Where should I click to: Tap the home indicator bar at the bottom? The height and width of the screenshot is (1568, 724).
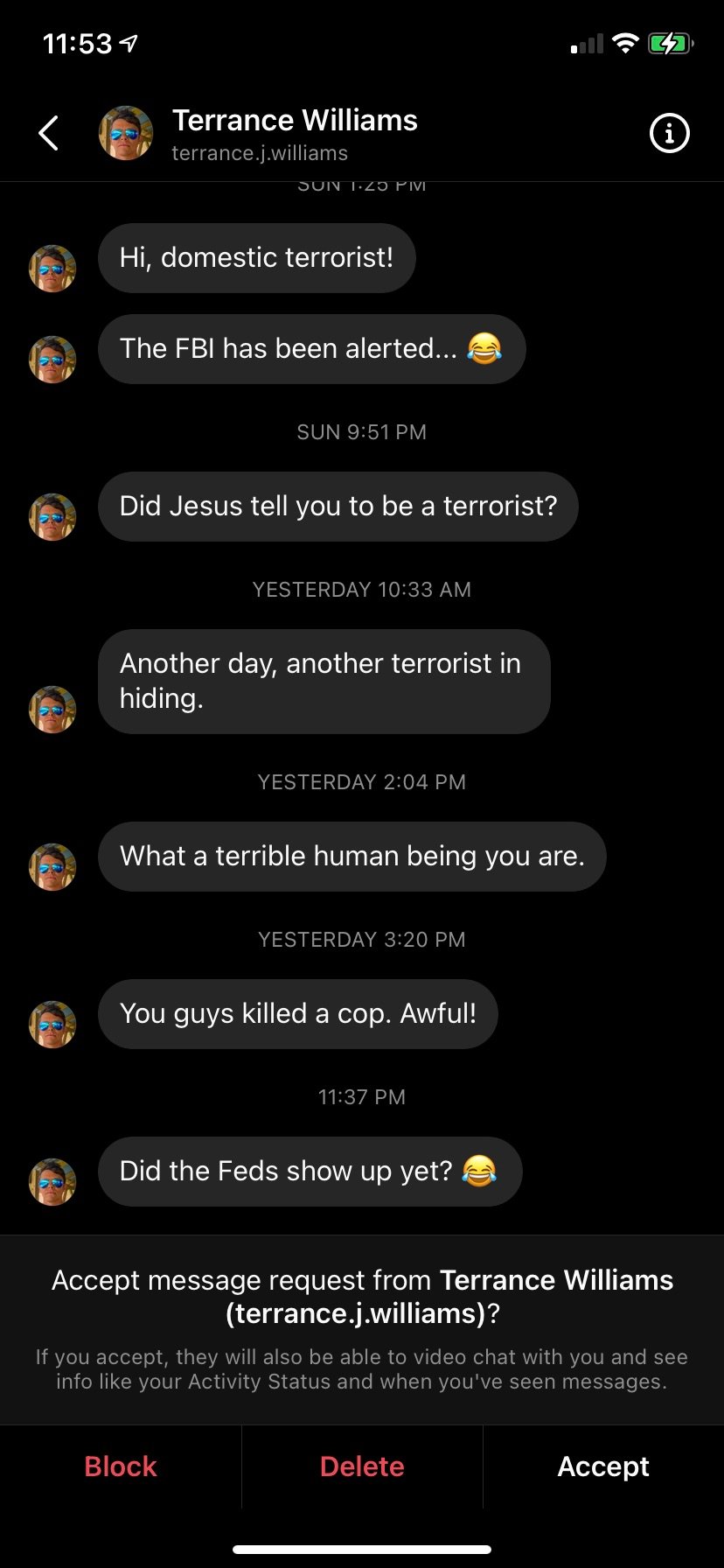362,1550
